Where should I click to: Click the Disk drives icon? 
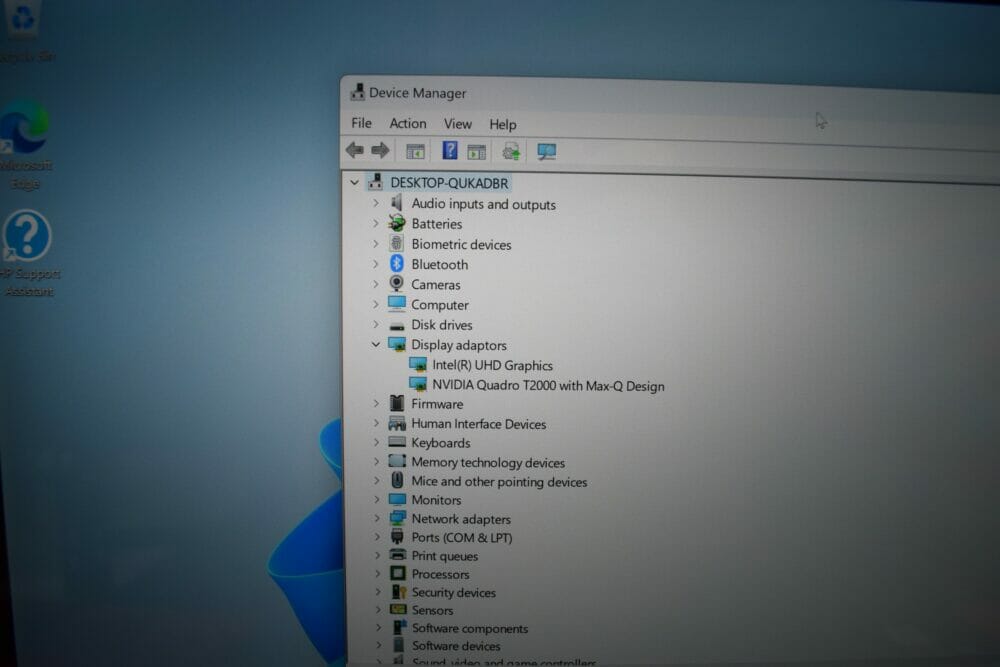(397, 325)
